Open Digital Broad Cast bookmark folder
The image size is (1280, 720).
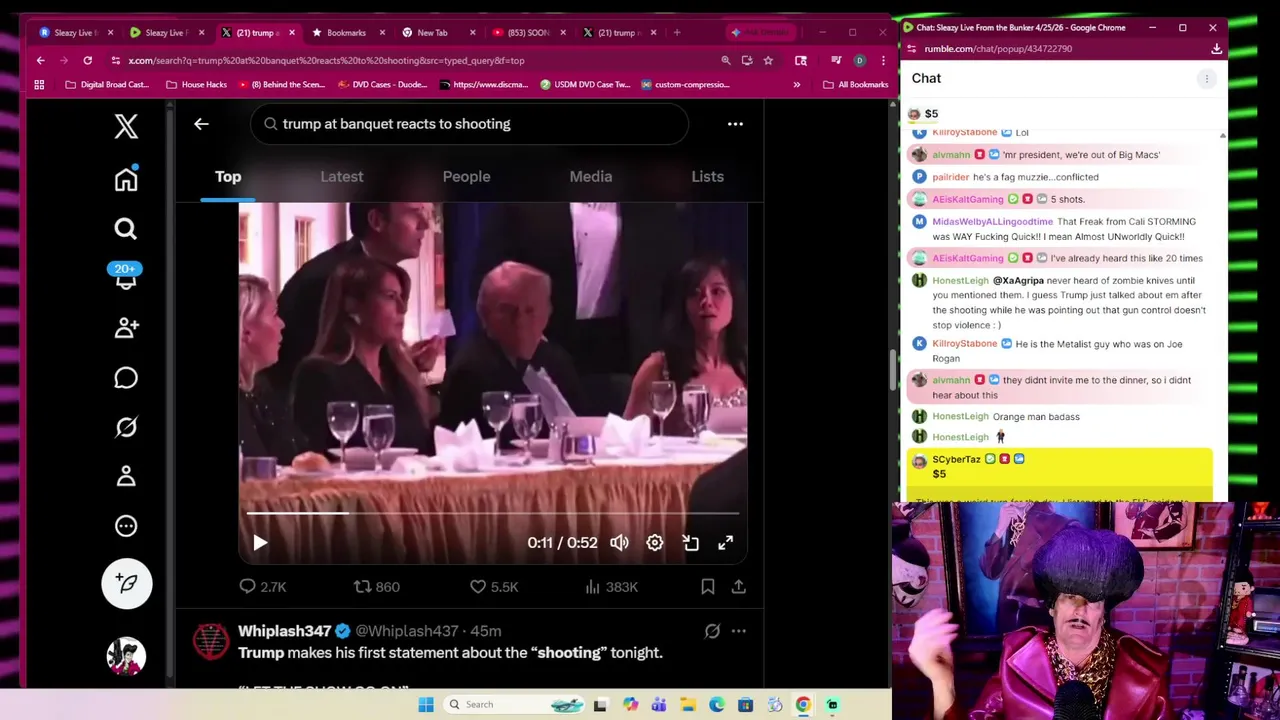(x=107, y=85)
